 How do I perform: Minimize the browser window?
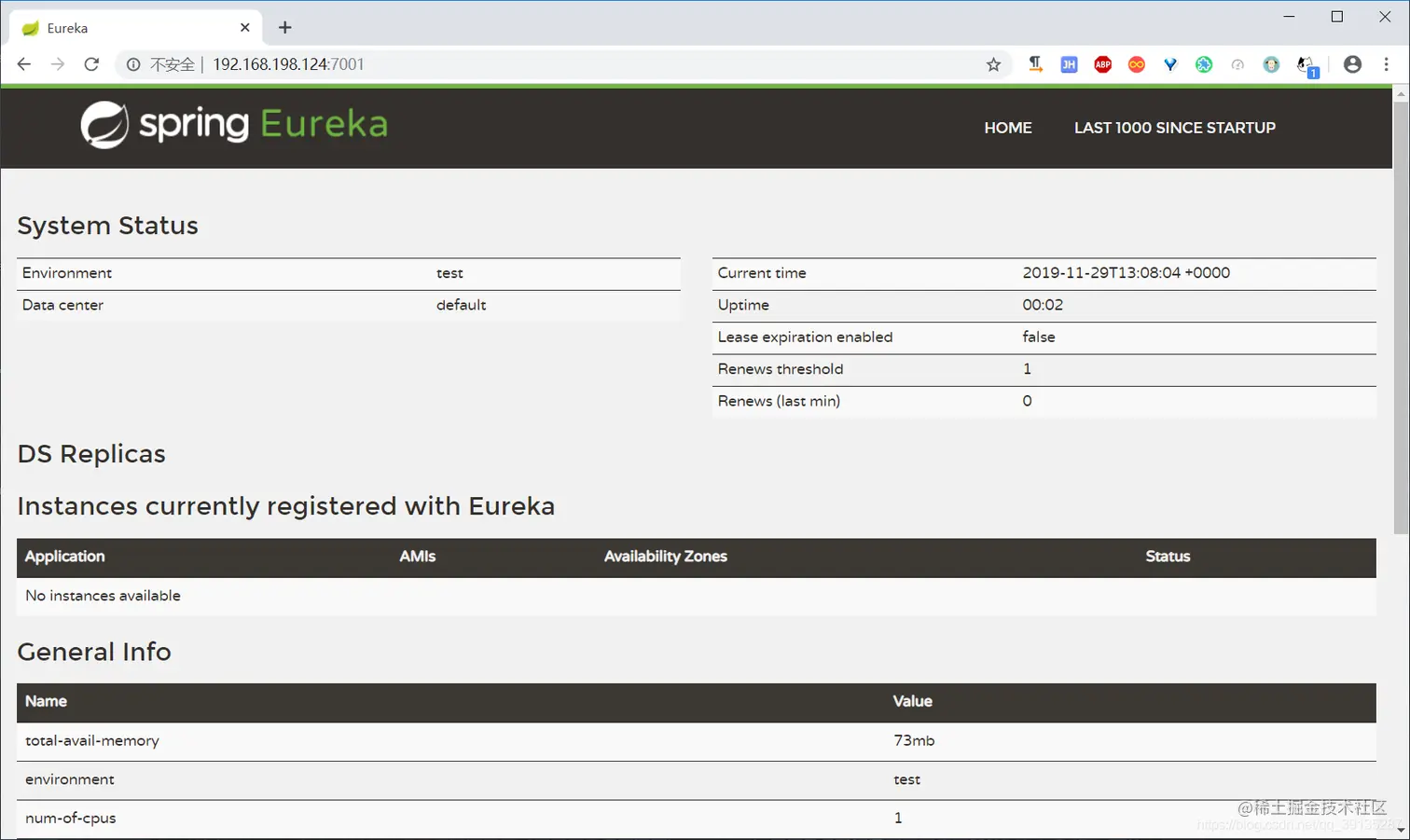[1289, 17]
